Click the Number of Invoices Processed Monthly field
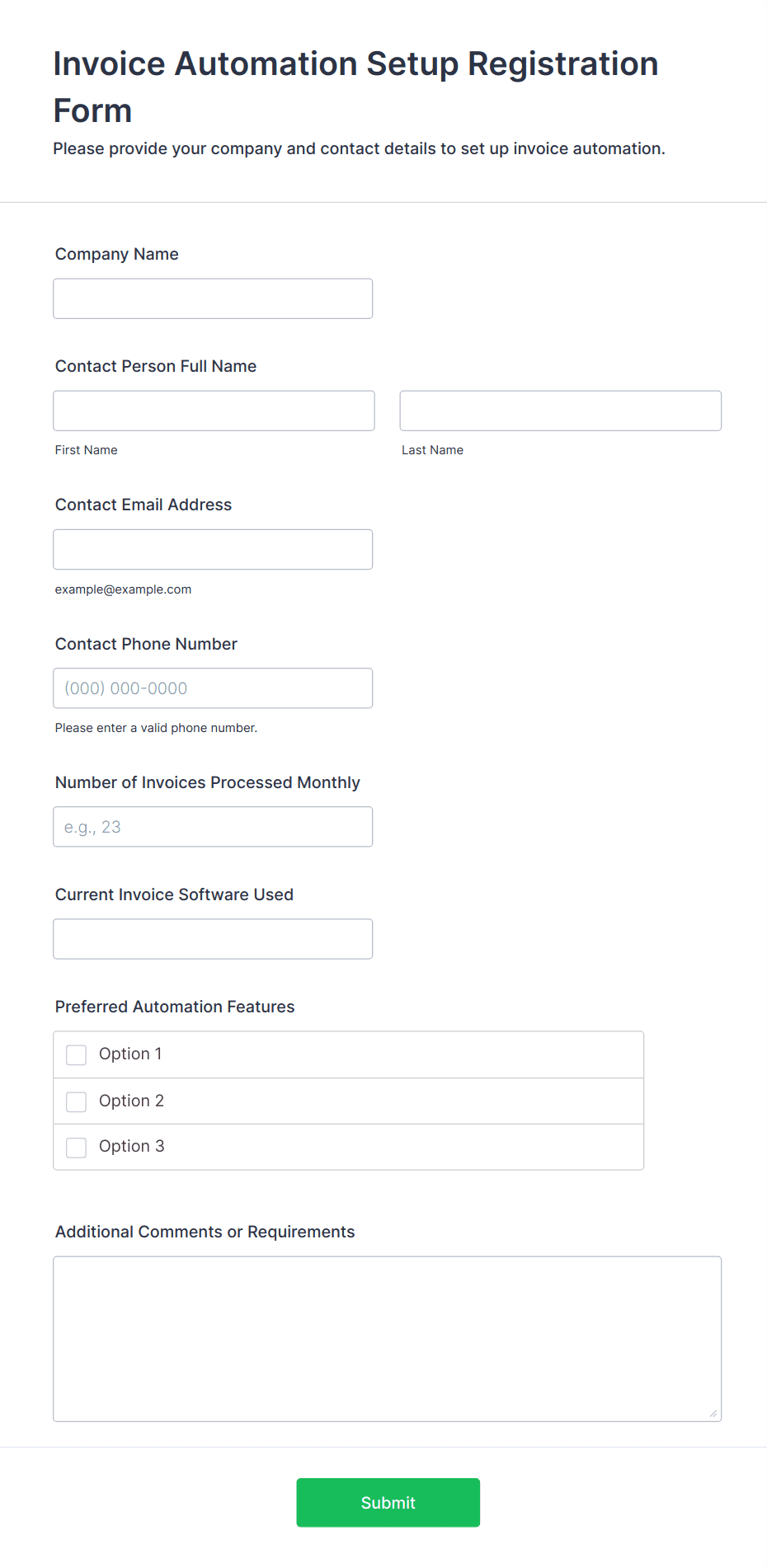The width and height of the screenshot is (767, 1568). click(213, 826)
